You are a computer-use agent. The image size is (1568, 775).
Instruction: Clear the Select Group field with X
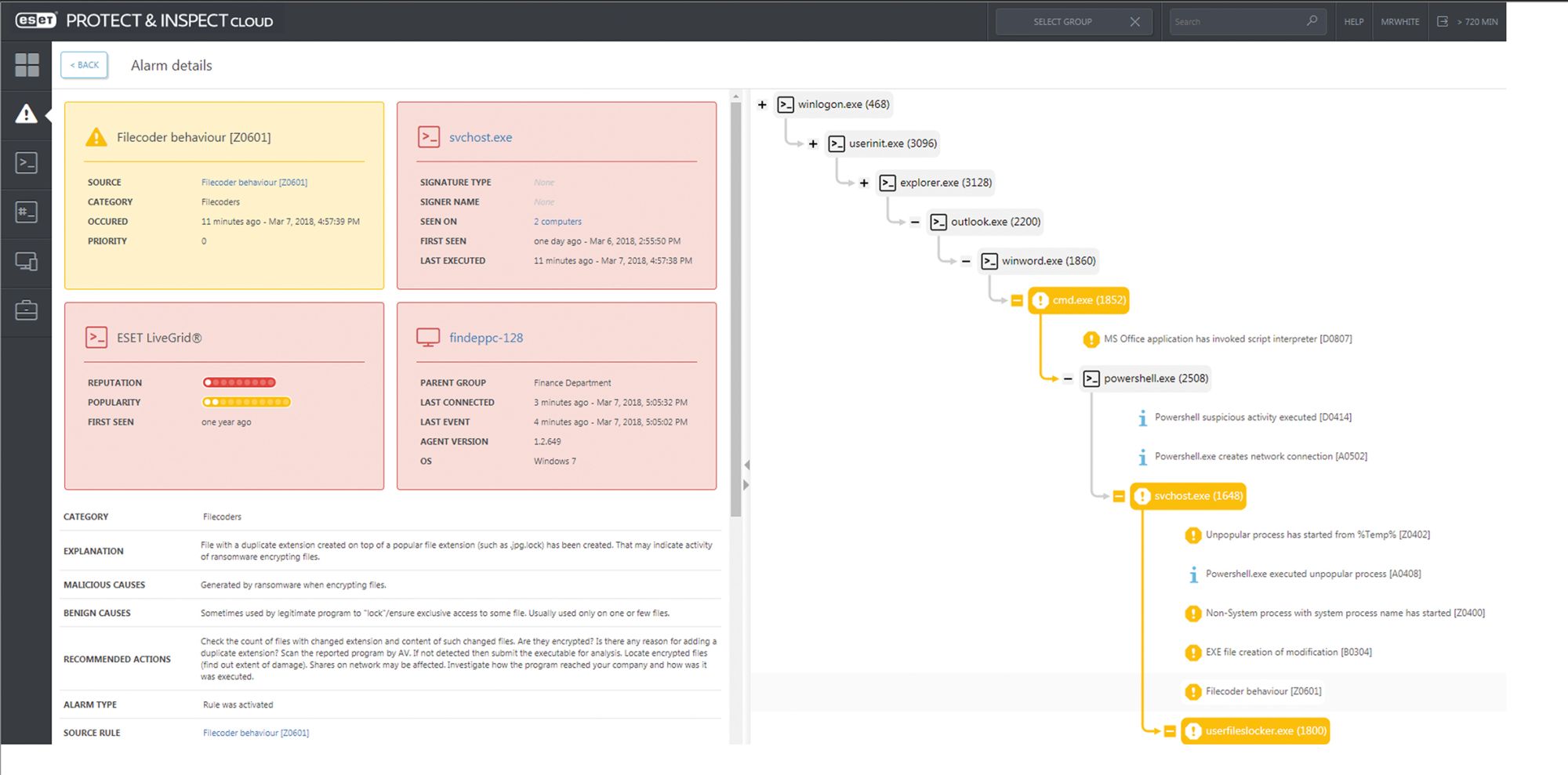1134,21
